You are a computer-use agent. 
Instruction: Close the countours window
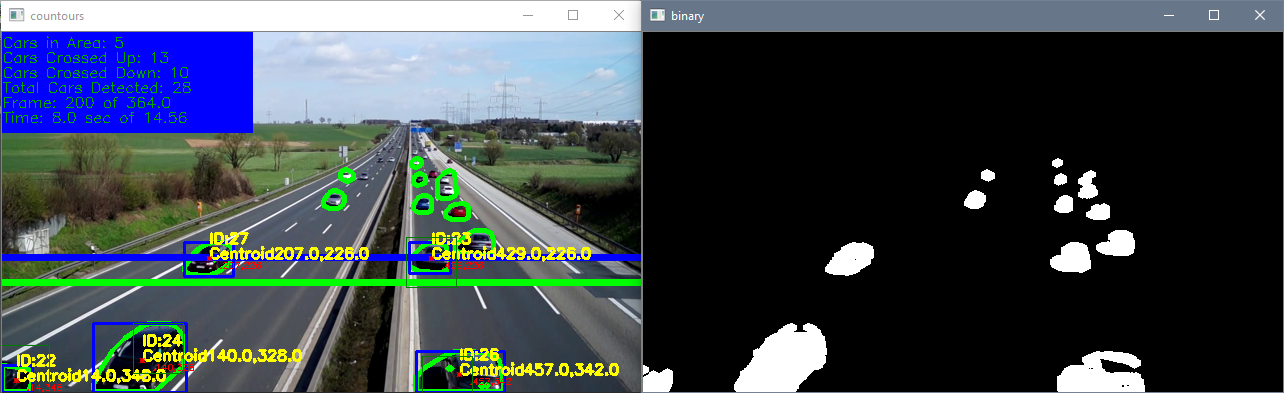point(619,16)
